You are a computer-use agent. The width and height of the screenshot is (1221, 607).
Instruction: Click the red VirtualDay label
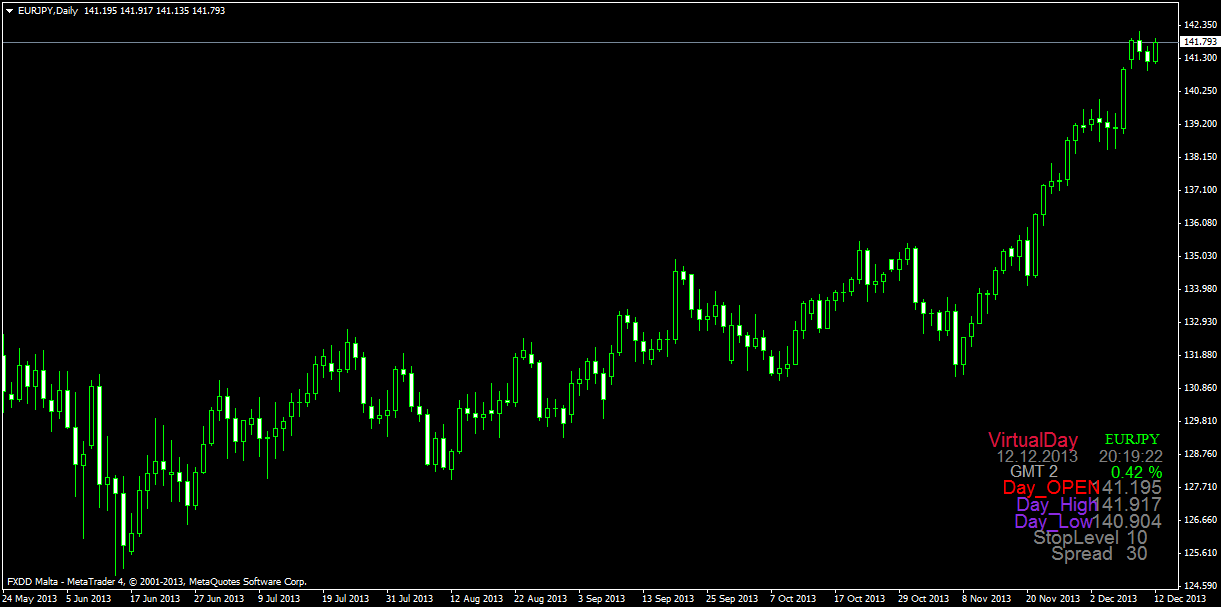[1033, 440]
